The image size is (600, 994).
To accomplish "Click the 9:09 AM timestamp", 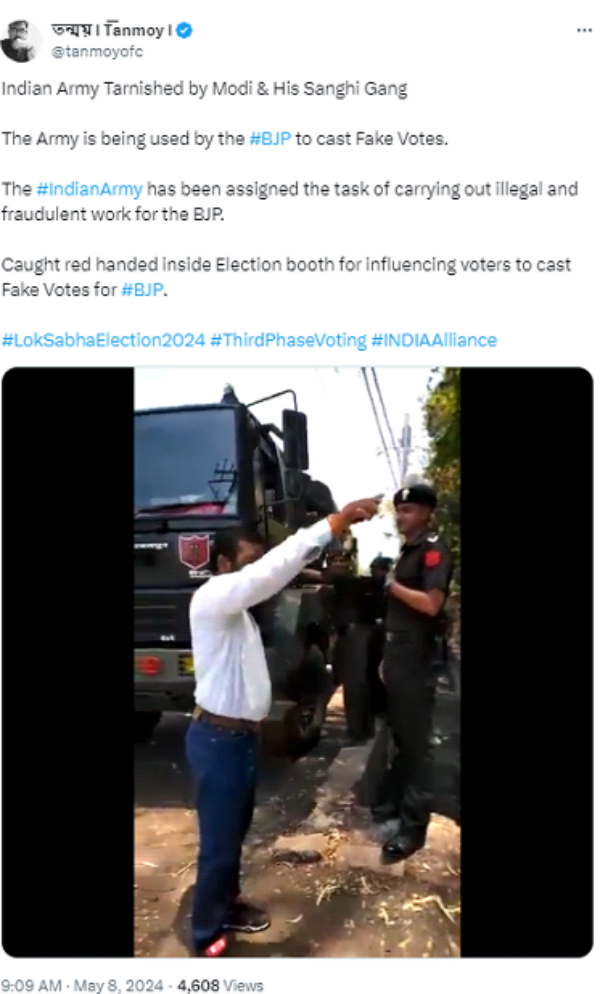I will [x=31, y=986].
